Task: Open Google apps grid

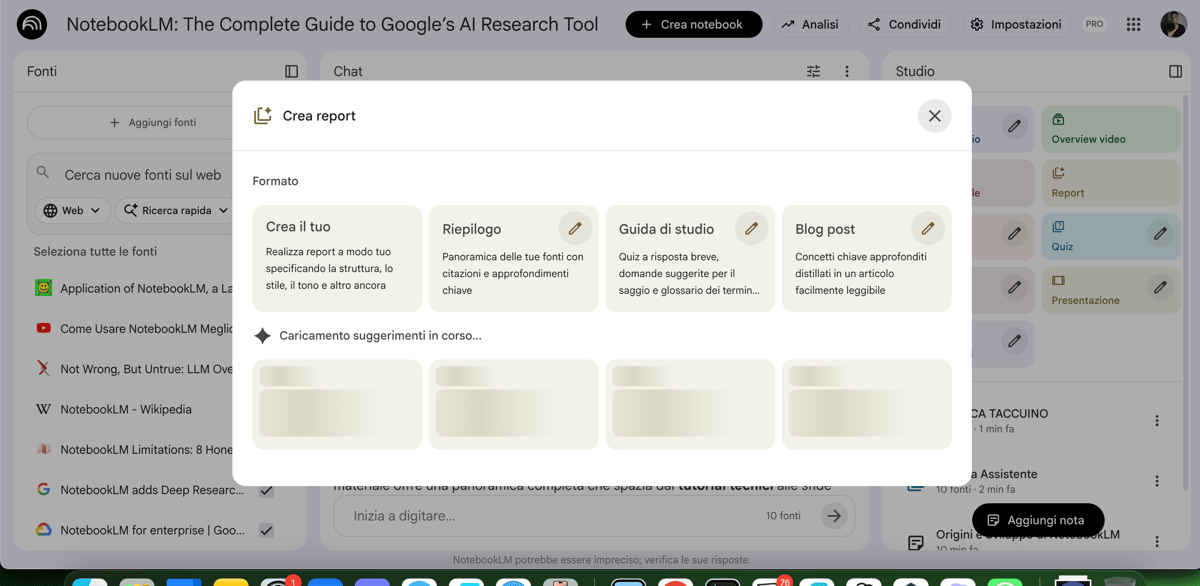Action: pos(1133,24)
